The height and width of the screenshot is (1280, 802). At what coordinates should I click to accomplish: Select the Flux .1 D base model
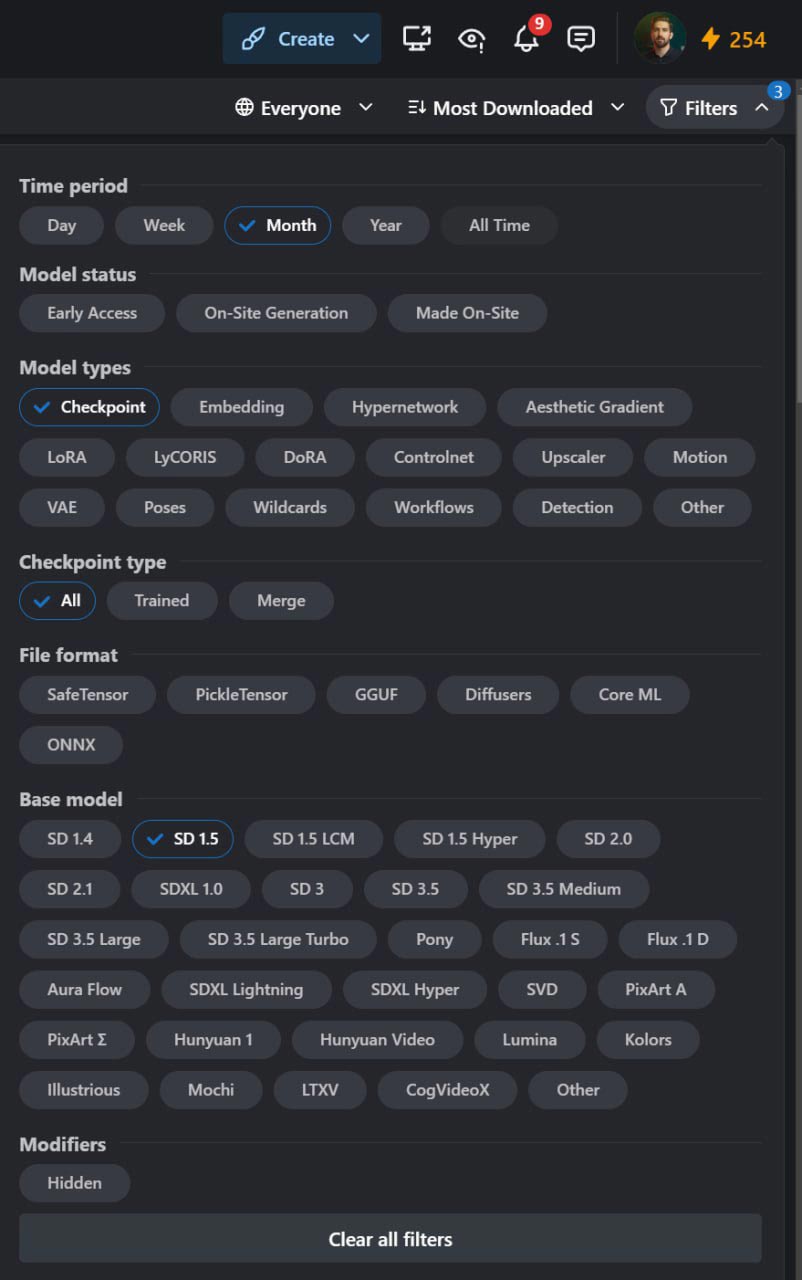[678, 939]
